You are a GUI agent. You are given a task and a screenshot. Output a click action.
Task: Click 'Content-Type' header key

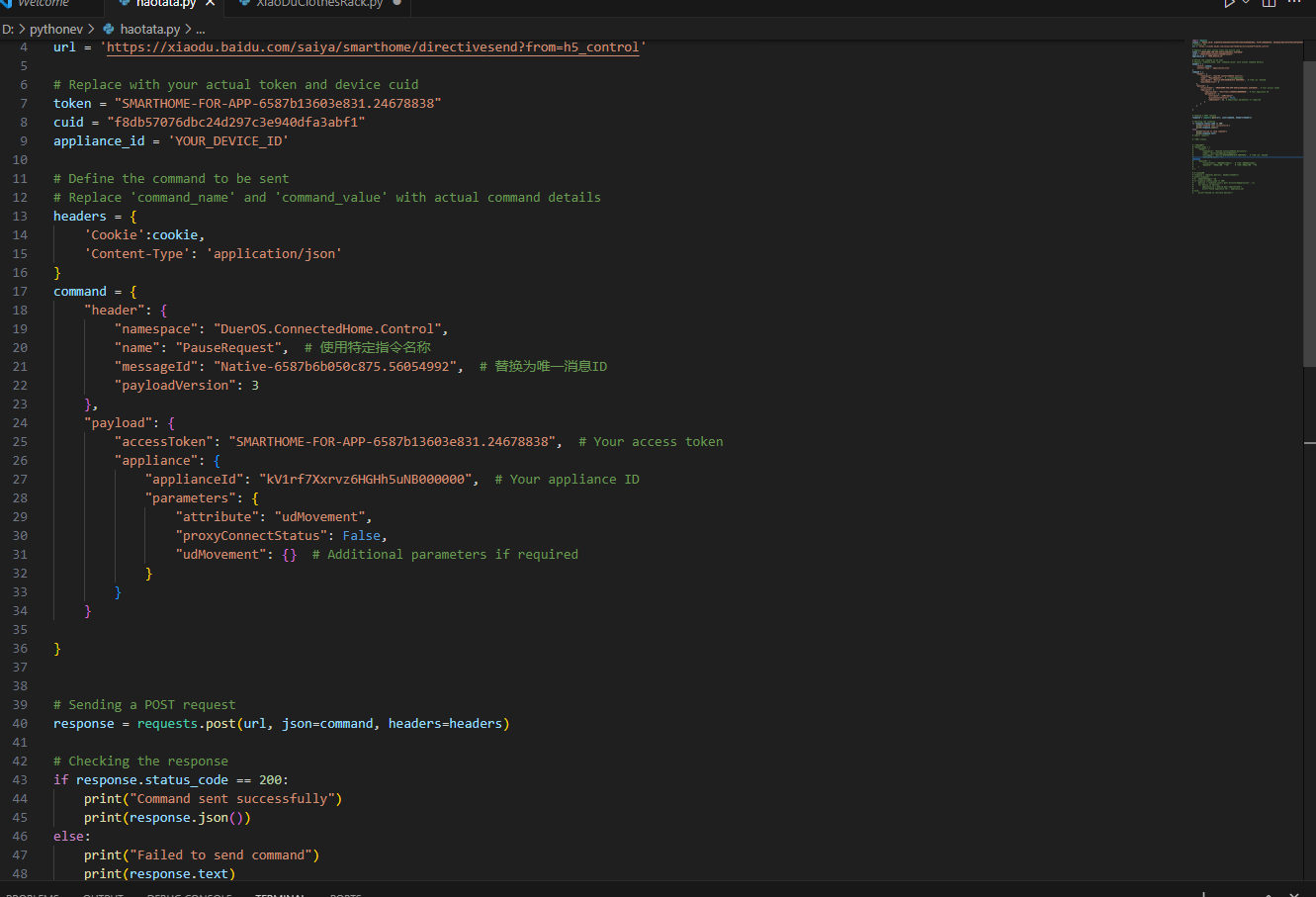137,253
